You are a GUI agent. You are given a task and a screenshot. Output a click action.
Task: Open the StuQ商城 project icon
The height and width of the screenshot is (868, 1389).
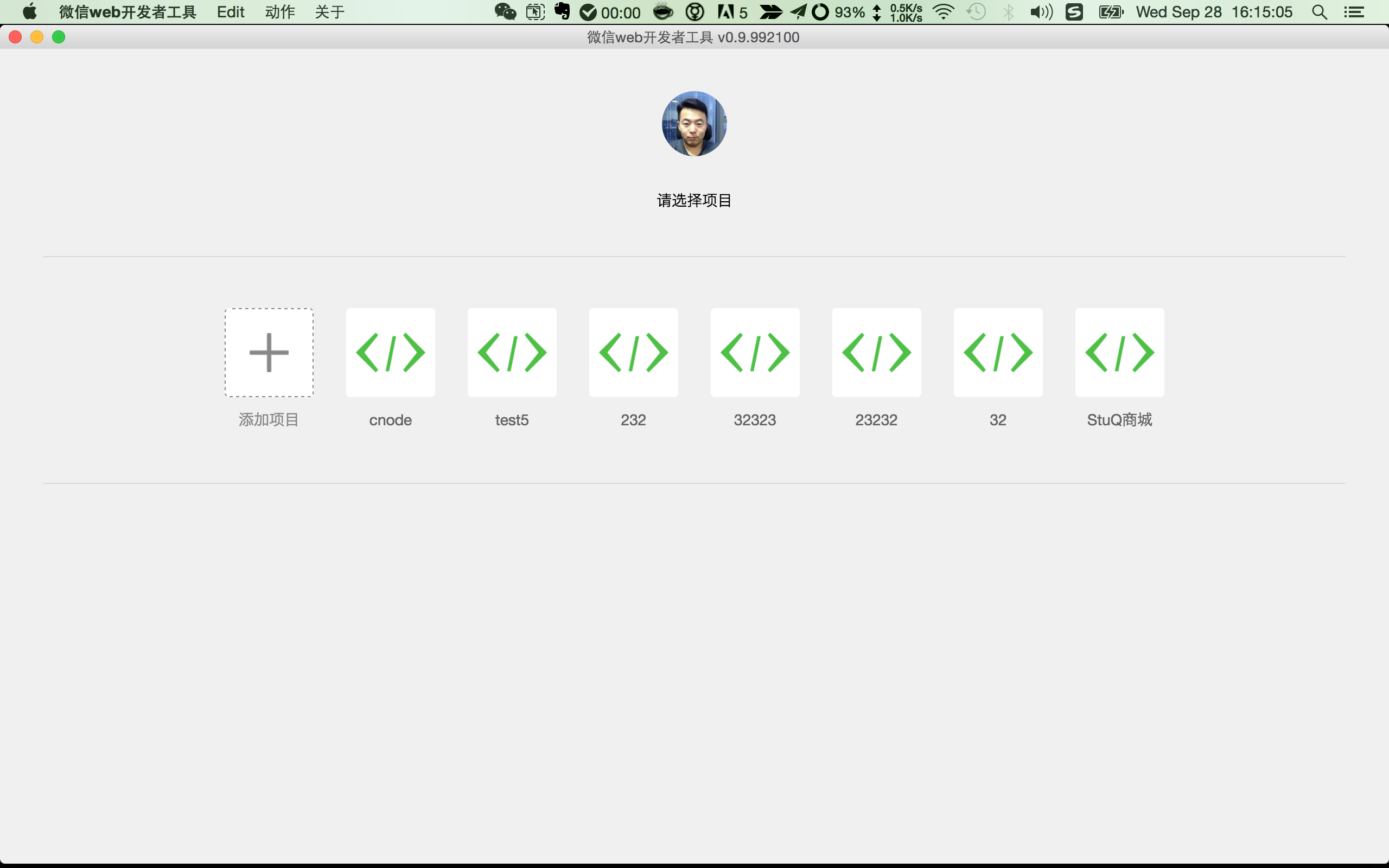pos(1119,353)
